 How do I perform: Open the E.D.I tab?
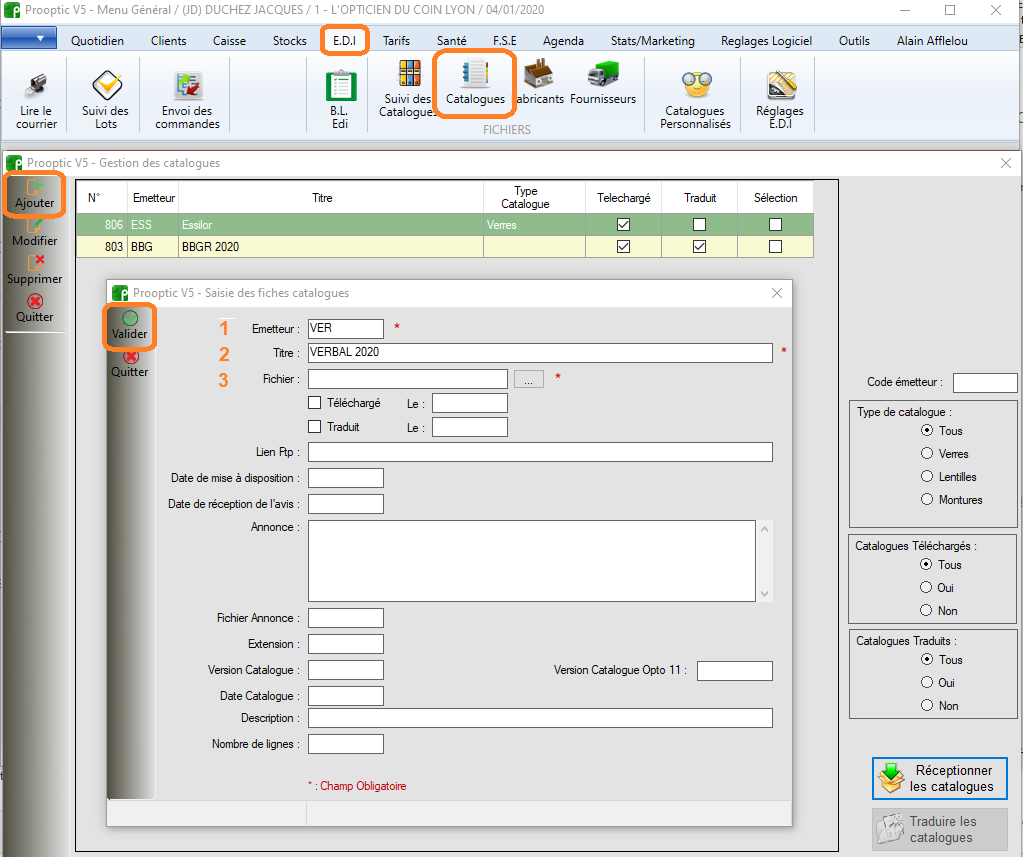point(344,40)
